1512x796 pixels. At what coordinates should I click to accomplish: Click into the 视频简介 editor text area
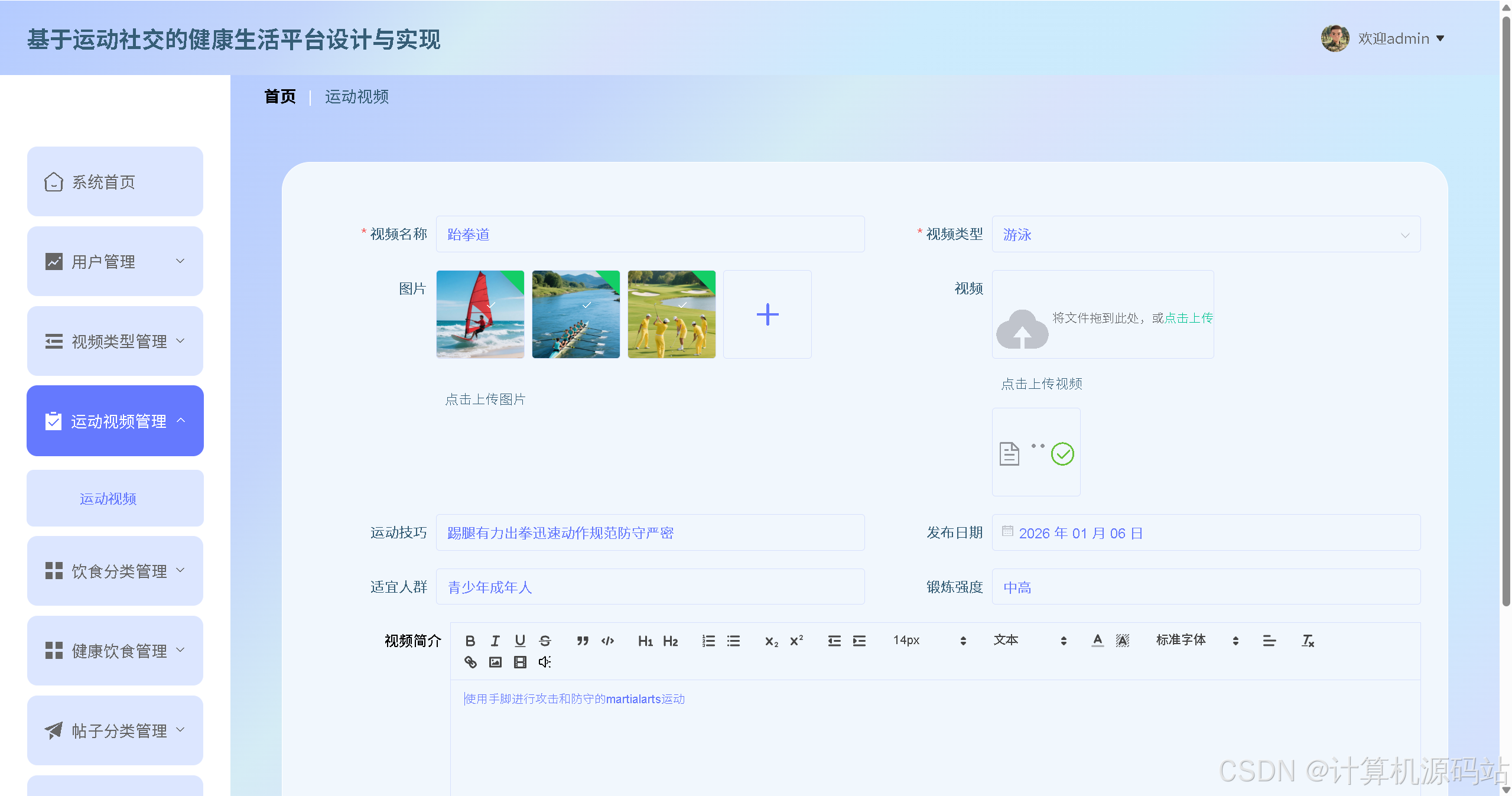[935, 737]
